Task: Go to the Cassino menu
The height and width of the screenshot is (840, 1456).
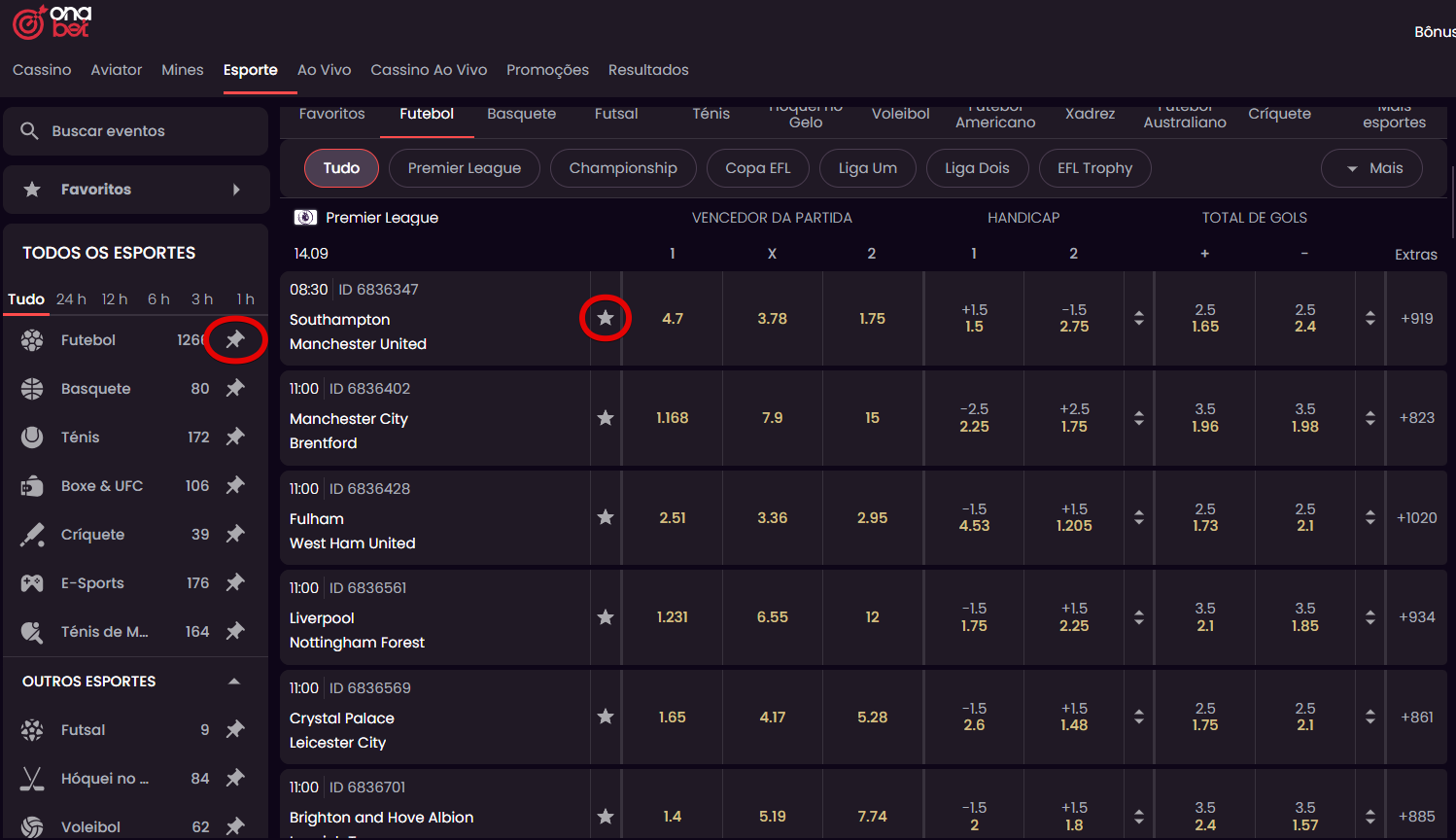Action: click(x=42, y=70)
